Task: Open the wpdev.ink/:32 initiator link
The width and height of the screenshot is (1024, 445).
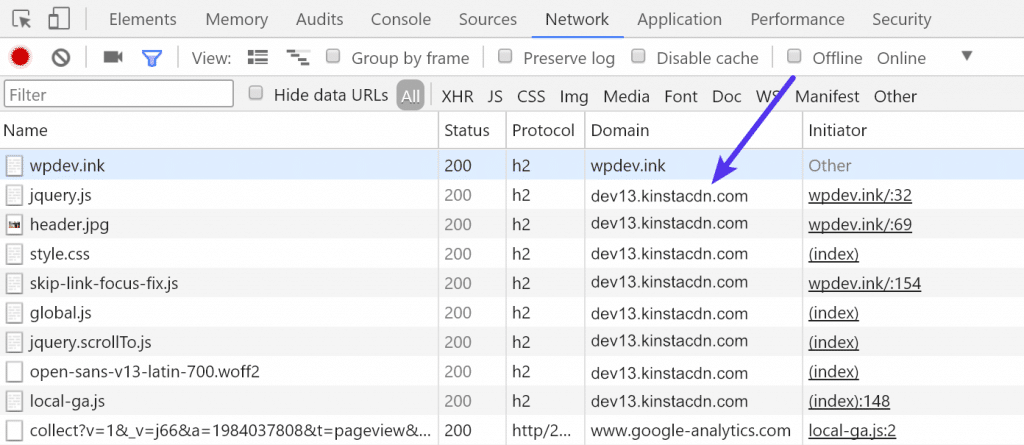Action: 859,195
